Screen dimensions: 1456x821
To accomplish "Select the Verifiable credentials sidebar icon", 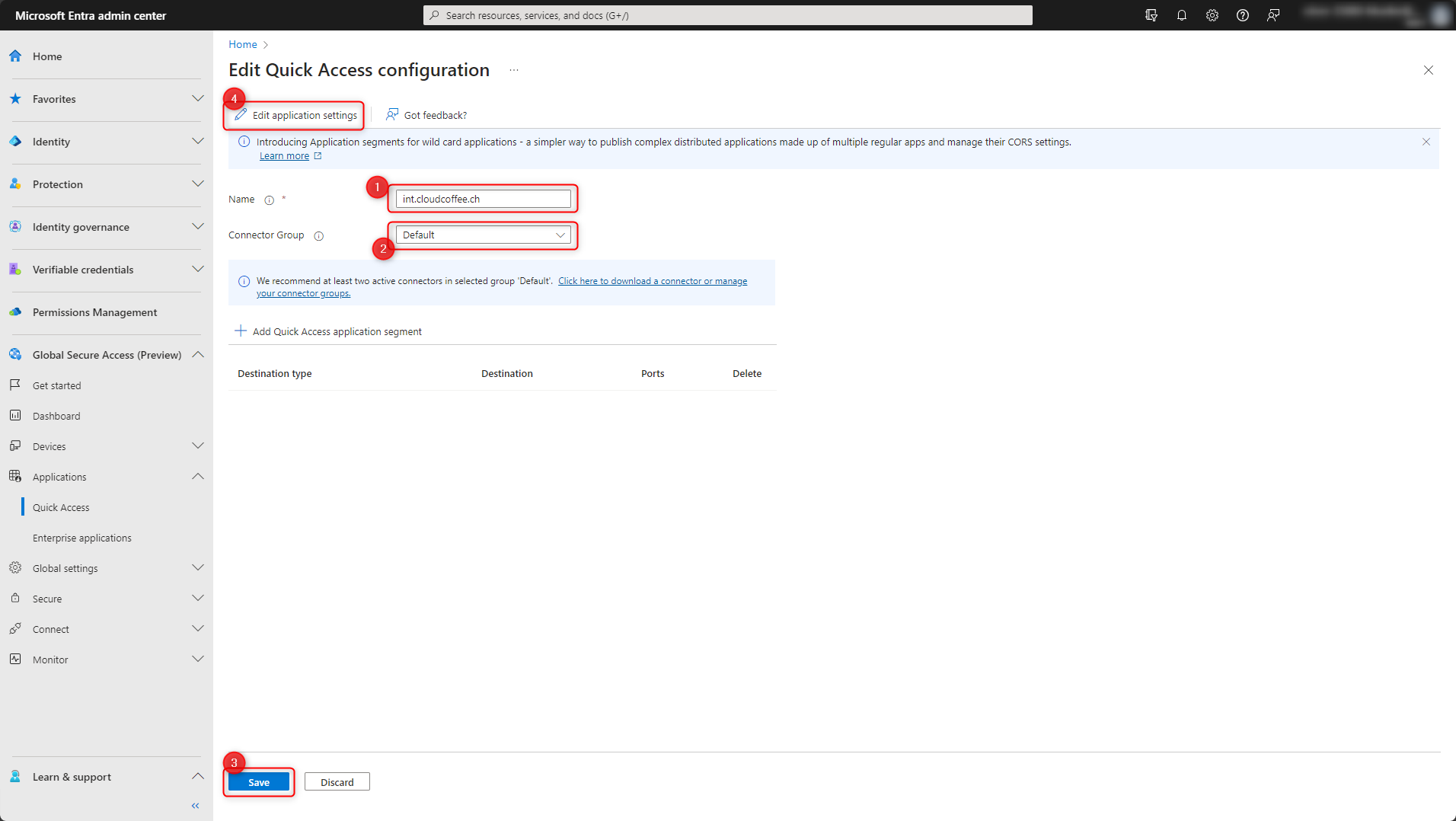I will click(x=14, y=269).
